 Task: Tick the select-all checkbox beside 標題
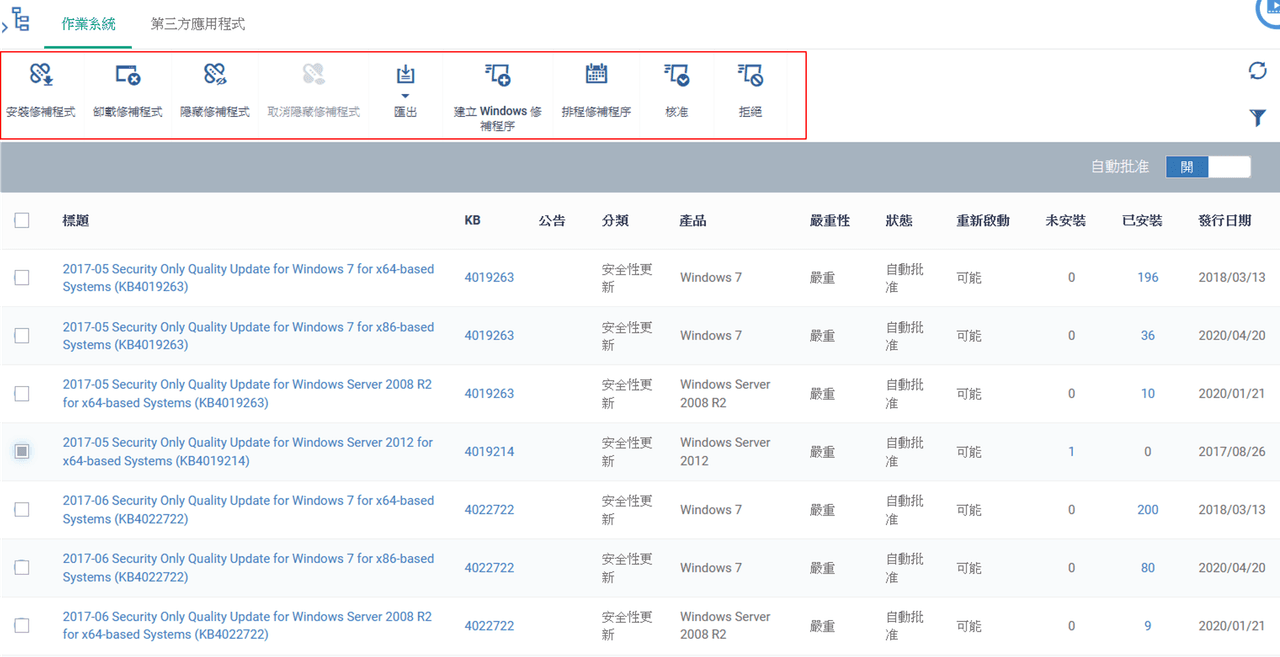[x=22, y=220]
